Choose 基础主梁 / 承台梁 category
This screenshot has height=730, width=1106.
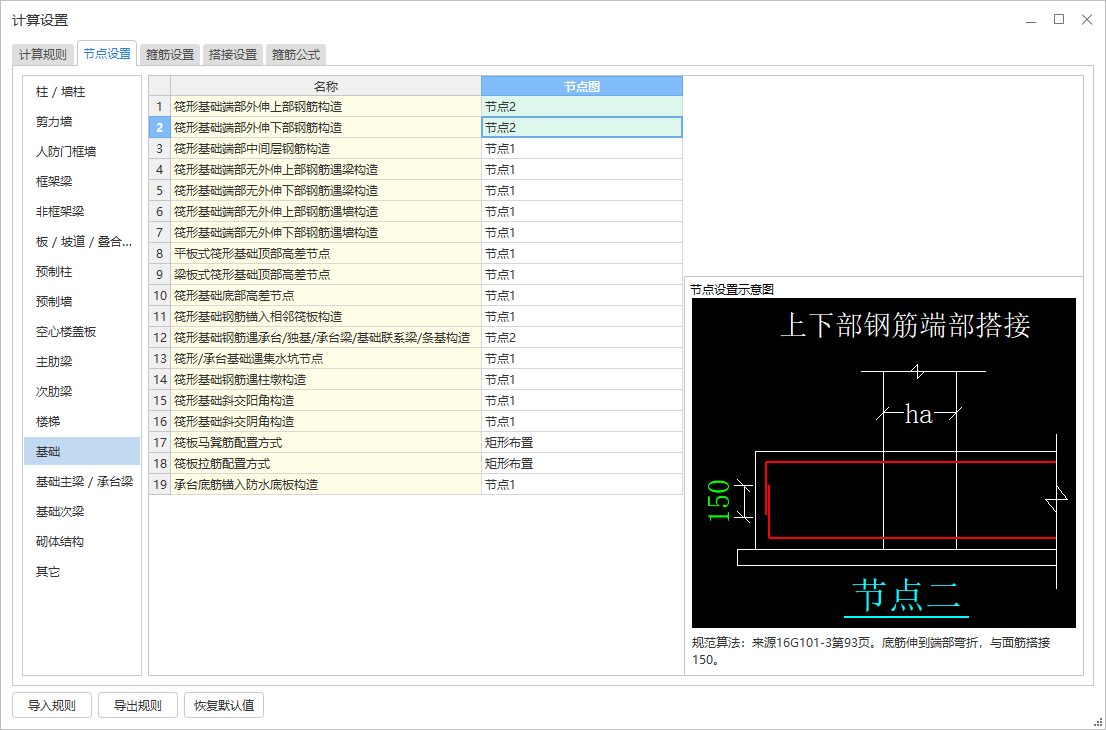coord(82,482)
